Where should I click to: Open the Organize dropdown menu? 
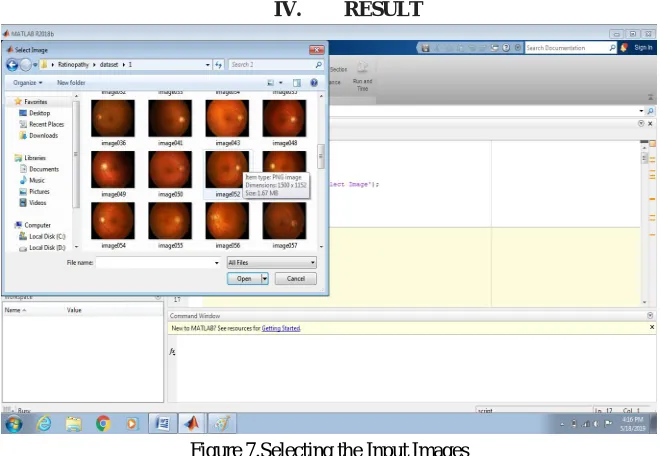point(27,83)
